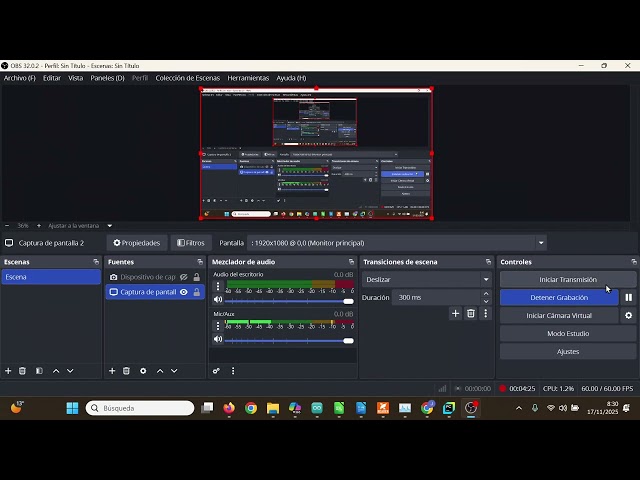This screenshot has height=480, width=640.
Task: Open source Filtros button
Action: (x=191, y=243)
